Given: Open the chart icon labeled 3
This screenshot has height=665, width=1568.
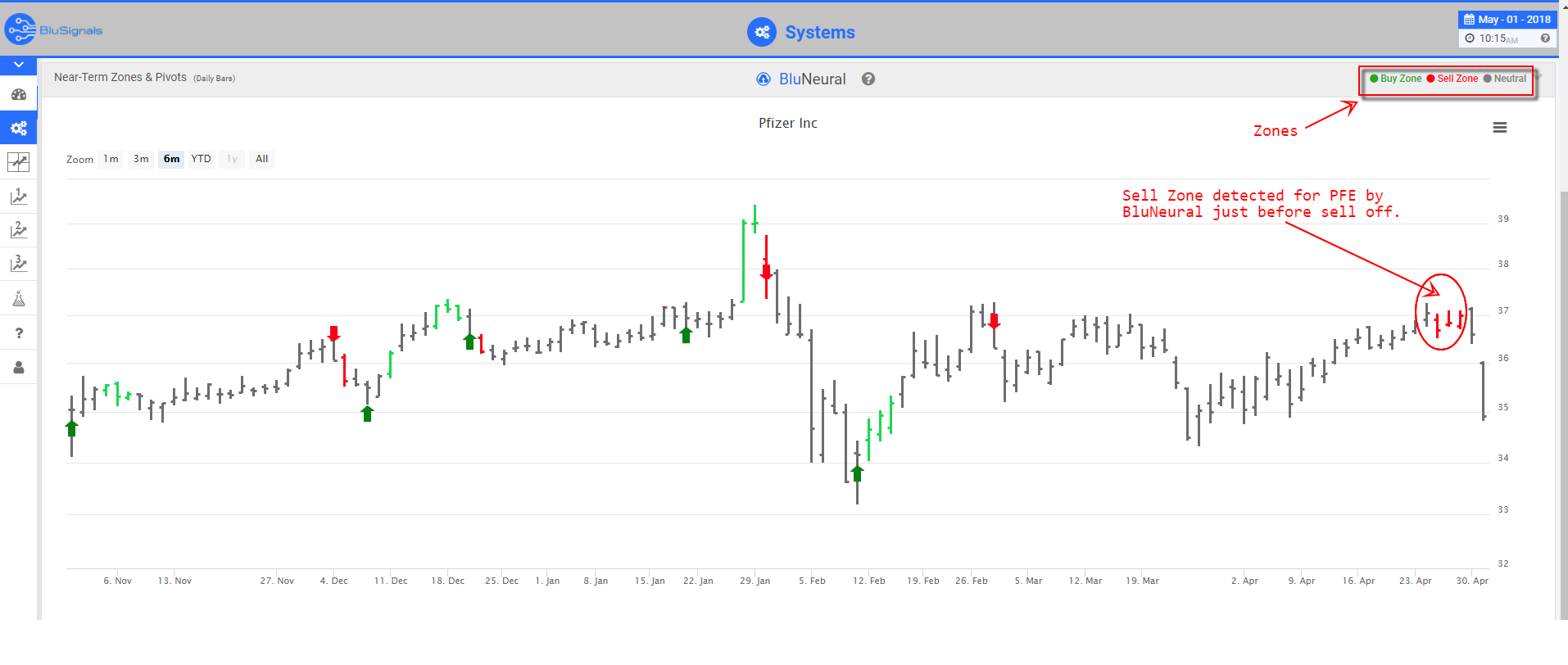Looking at the screenshot, I should 18,264.
